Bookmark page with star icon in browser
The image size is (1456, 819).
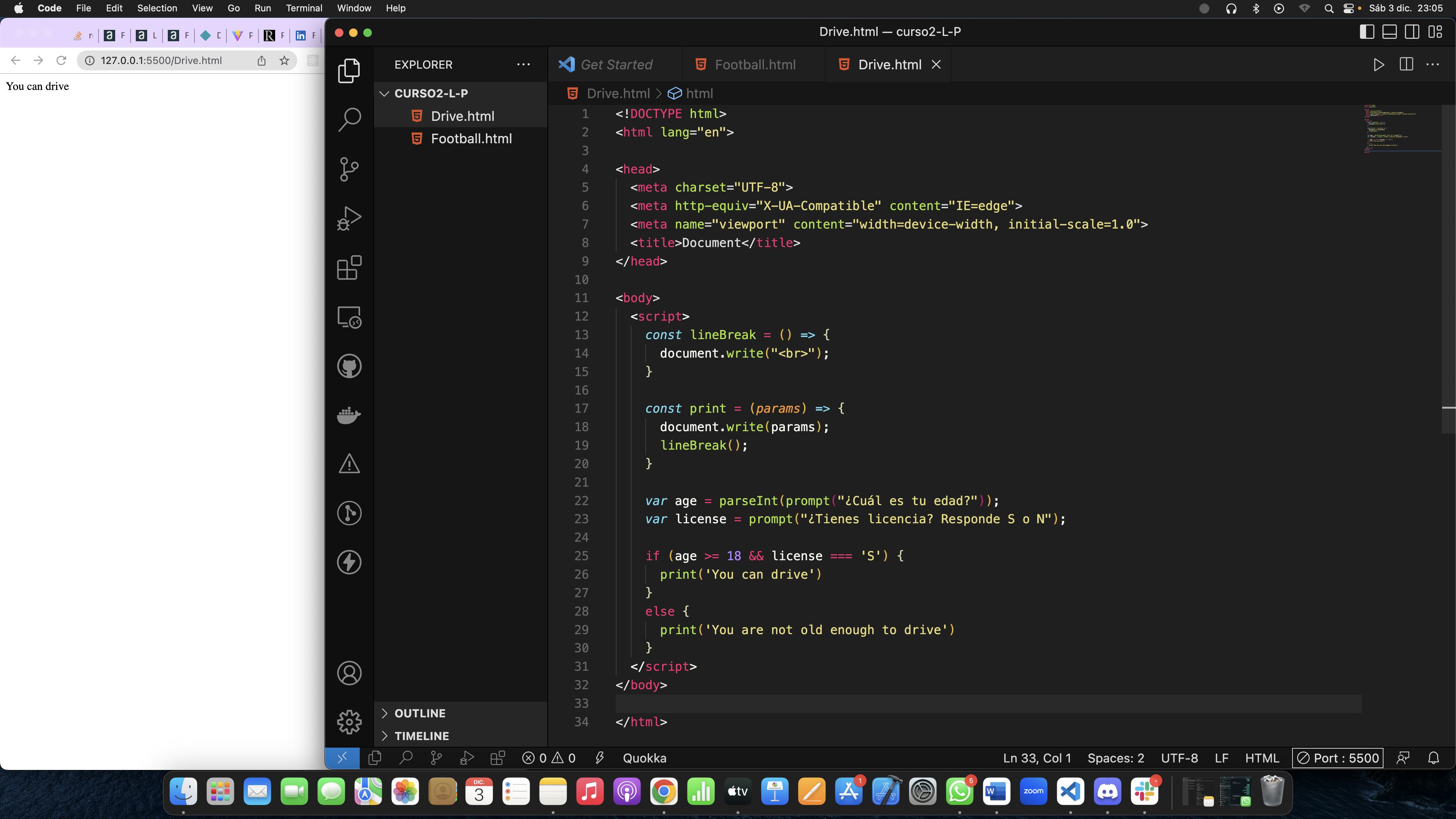tap(284, 60)
